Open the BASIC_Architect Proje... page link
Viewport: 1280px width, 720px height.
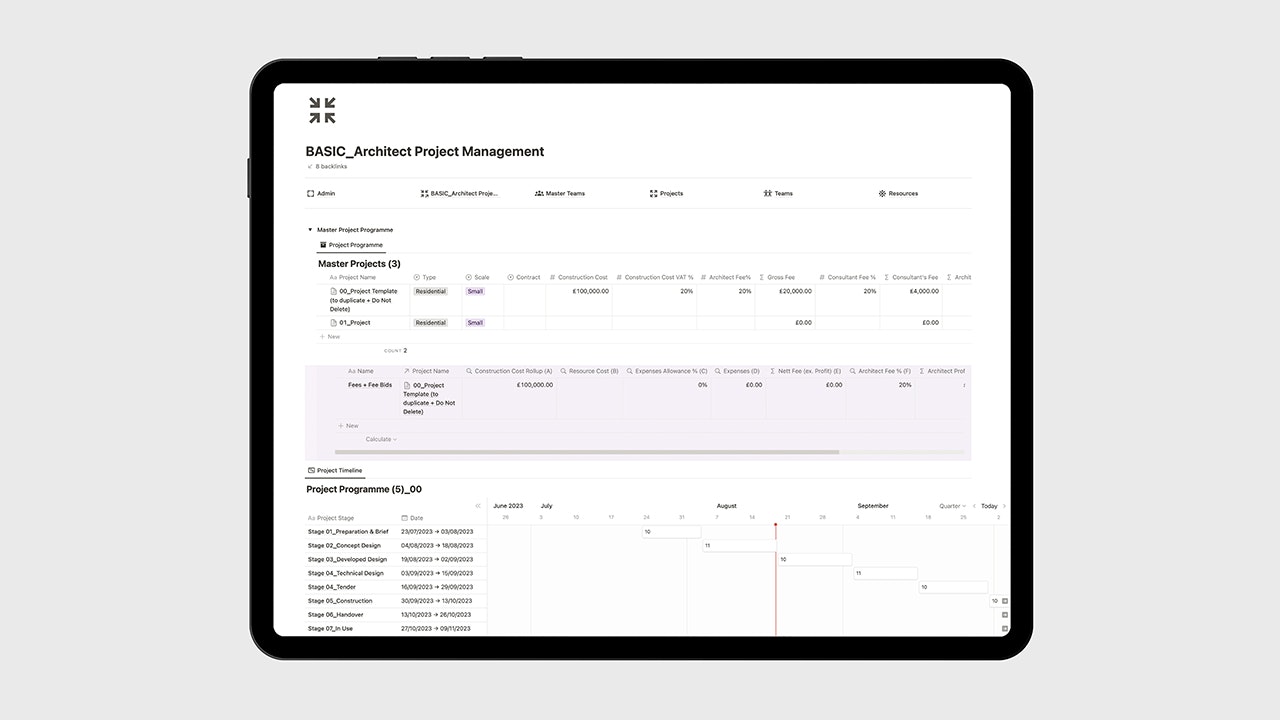coord(459,193)
